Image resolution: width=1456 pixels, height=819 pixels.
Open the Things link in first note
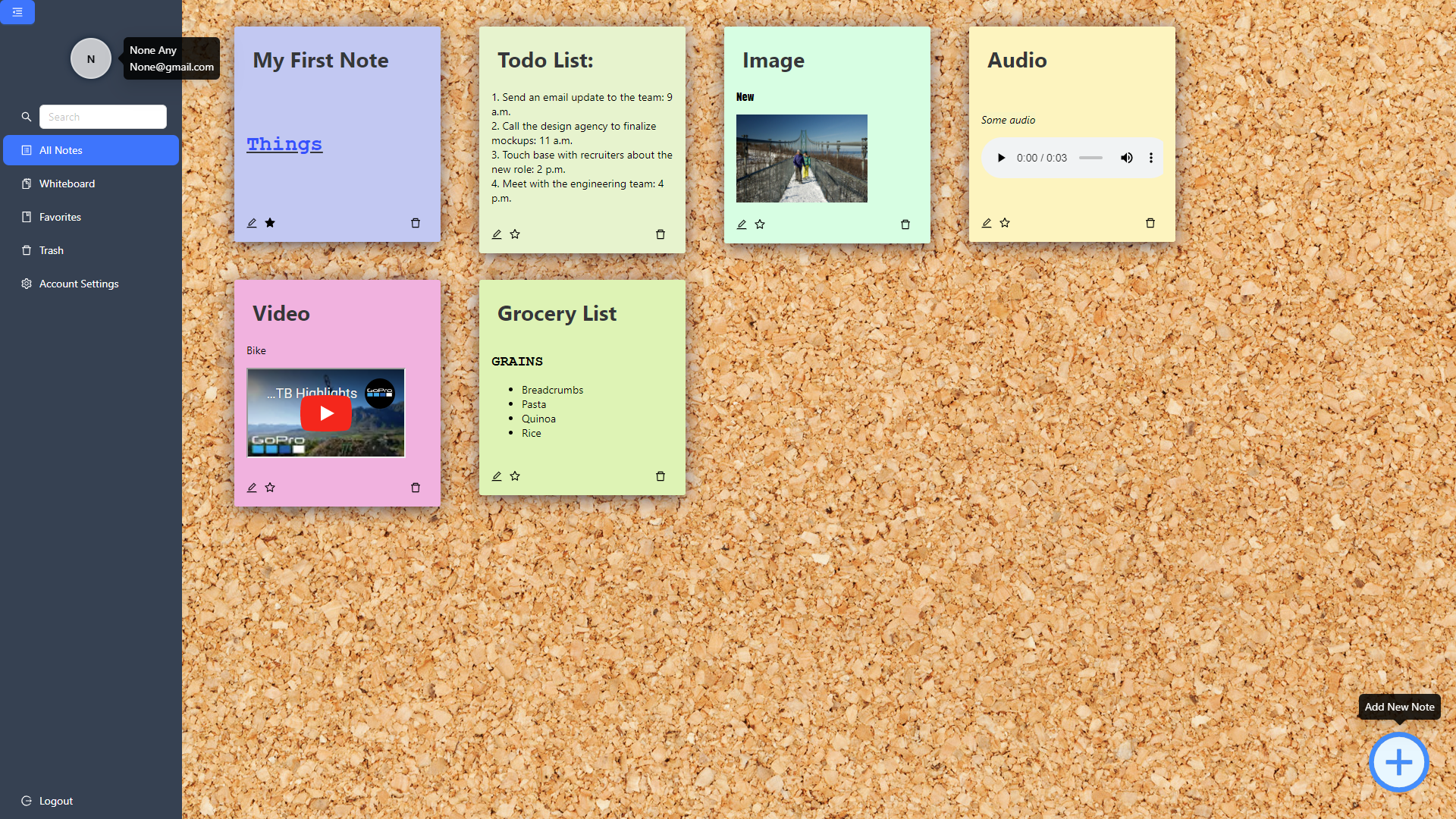point(284,144)
